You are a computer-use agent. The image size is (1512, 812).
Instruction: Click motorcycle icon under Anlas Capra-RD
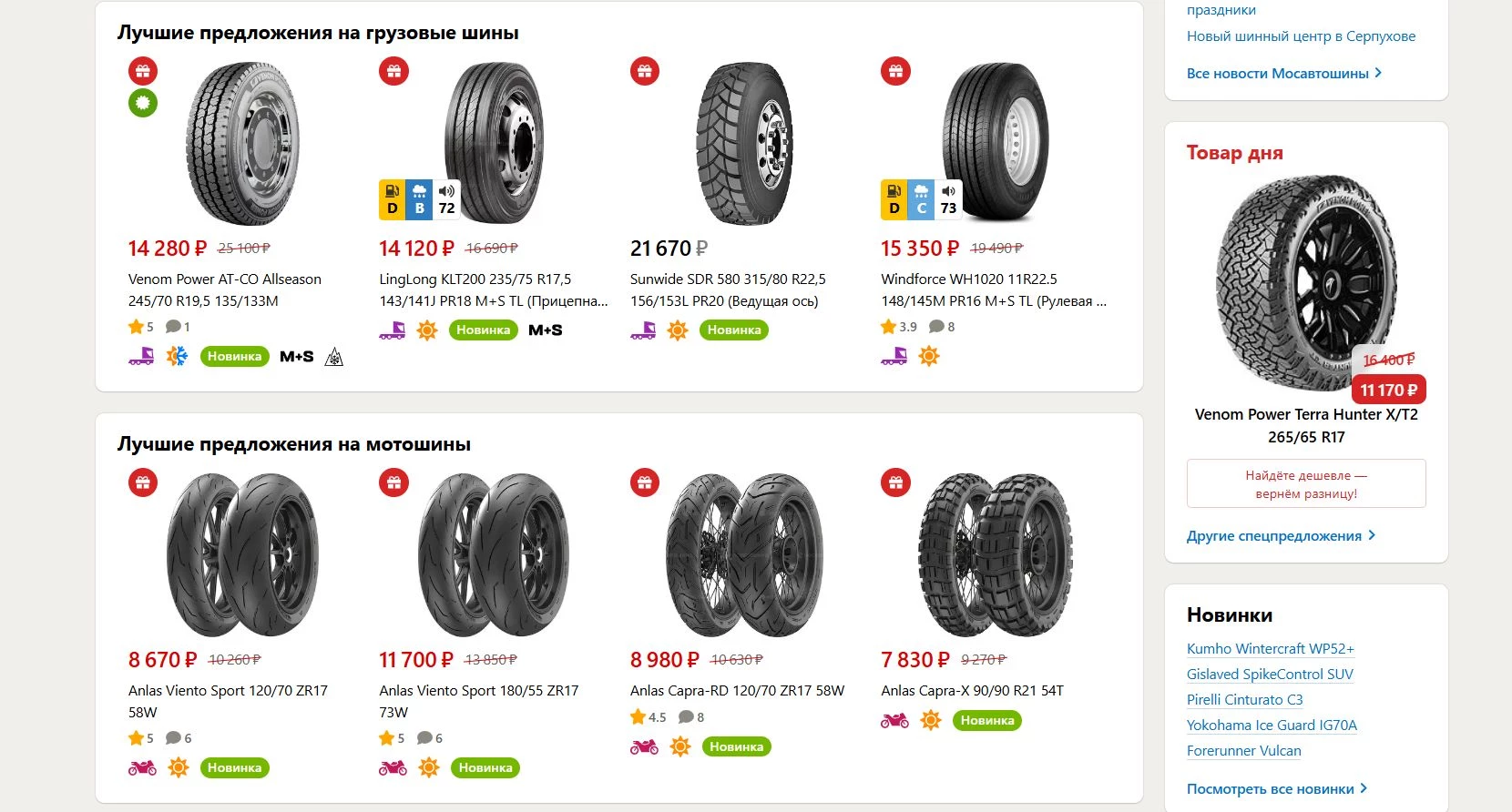tap(644, 747)
